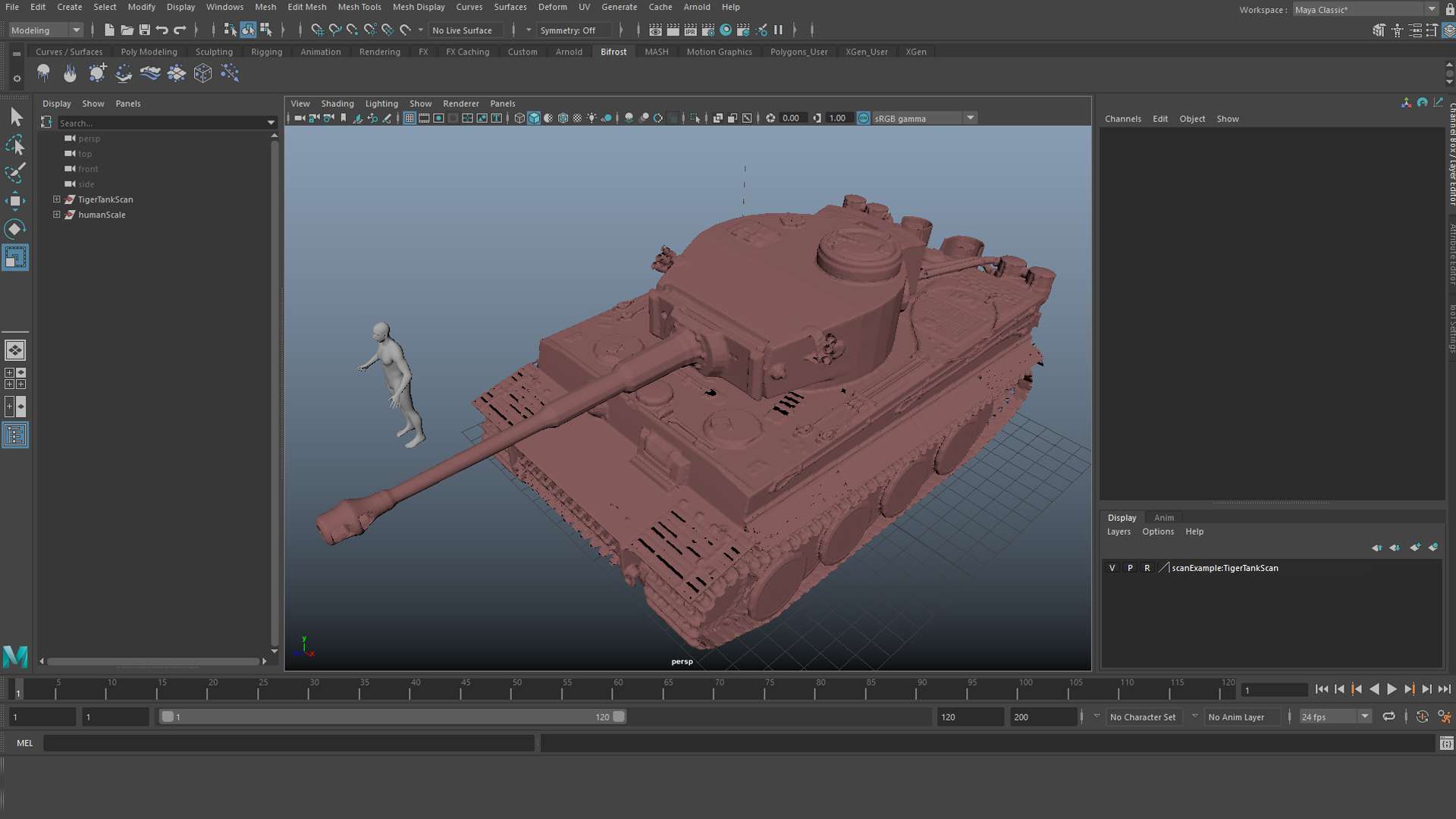
Task: Toggle wireframe display in viewport
Action: [519, 118]
